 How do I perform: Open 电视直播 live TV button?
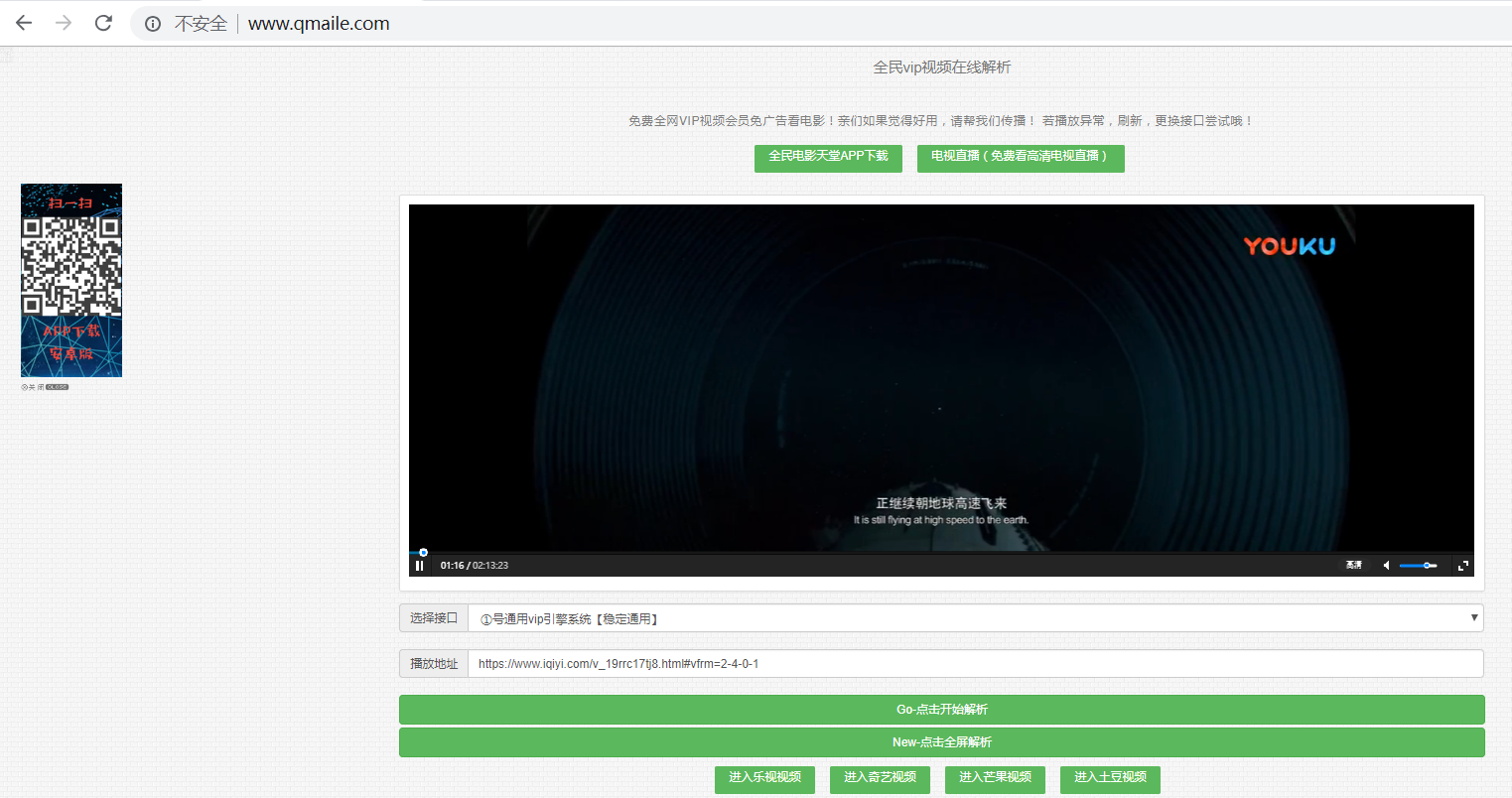[1021, 158]
